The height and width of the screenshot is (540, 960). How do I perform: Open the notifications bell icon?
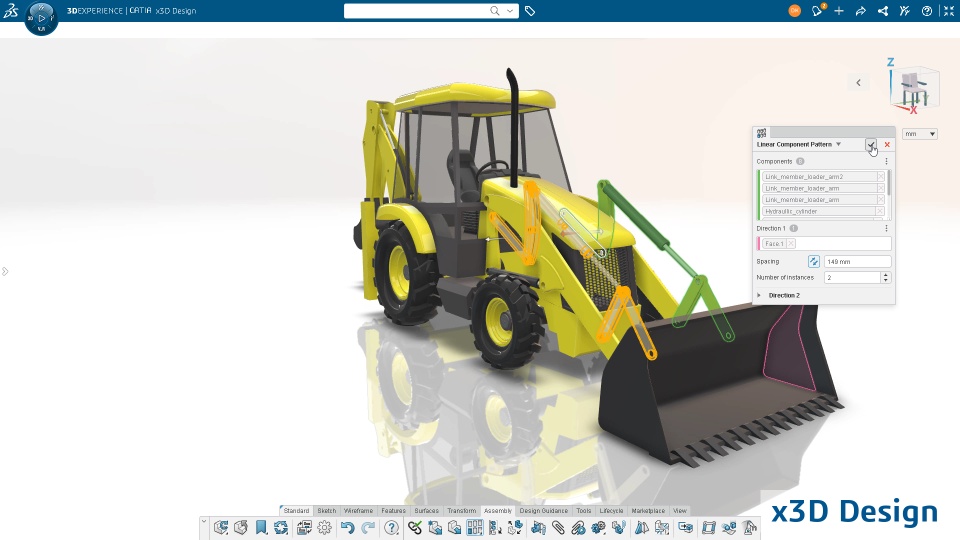click(x=817, y=11)
